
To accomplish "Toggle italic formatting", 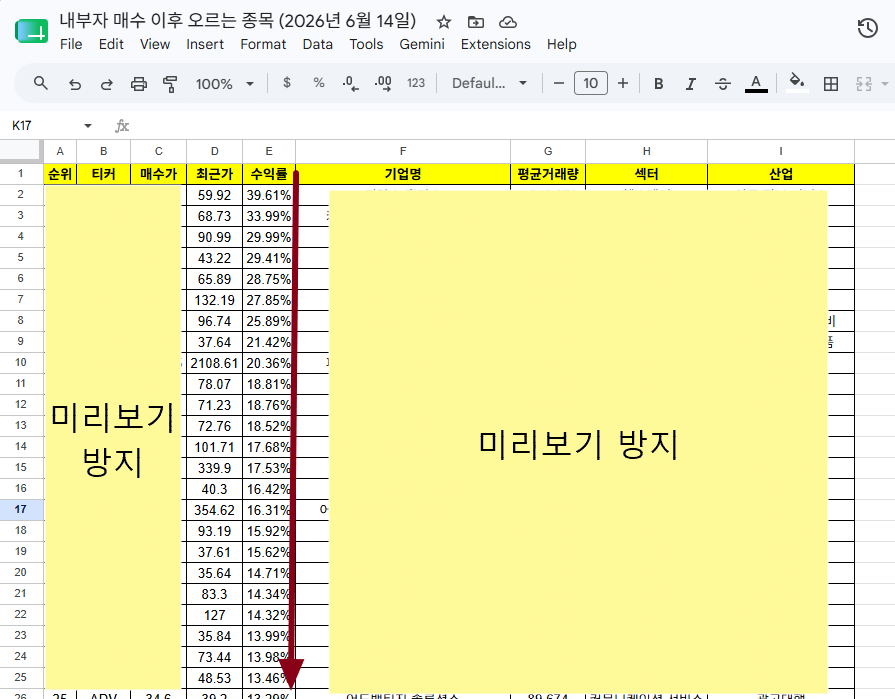I will coord(691,84).
